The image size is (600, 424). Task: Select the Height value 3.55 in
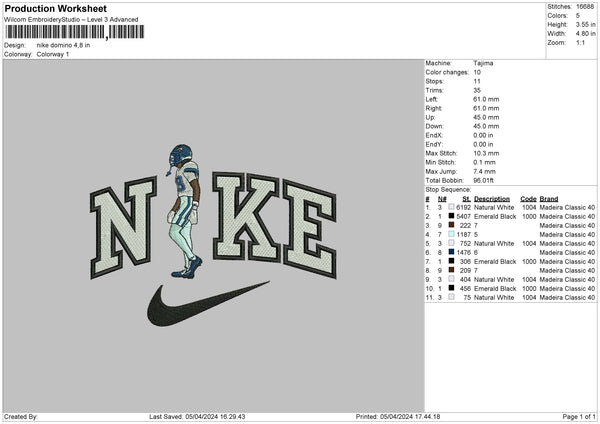[x=585, y=24]
